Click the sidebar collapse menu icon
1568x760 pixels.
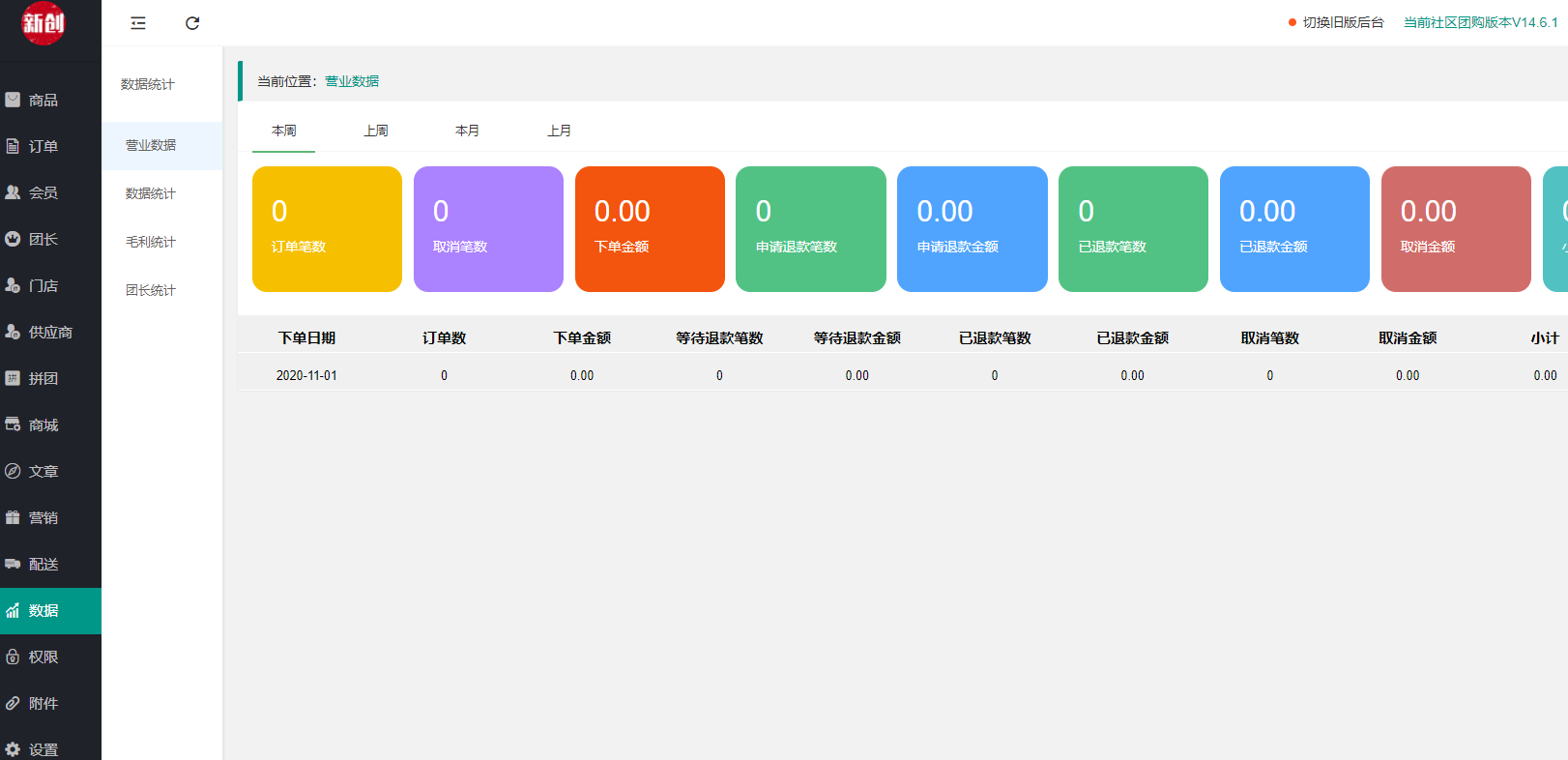coord(138,23)
